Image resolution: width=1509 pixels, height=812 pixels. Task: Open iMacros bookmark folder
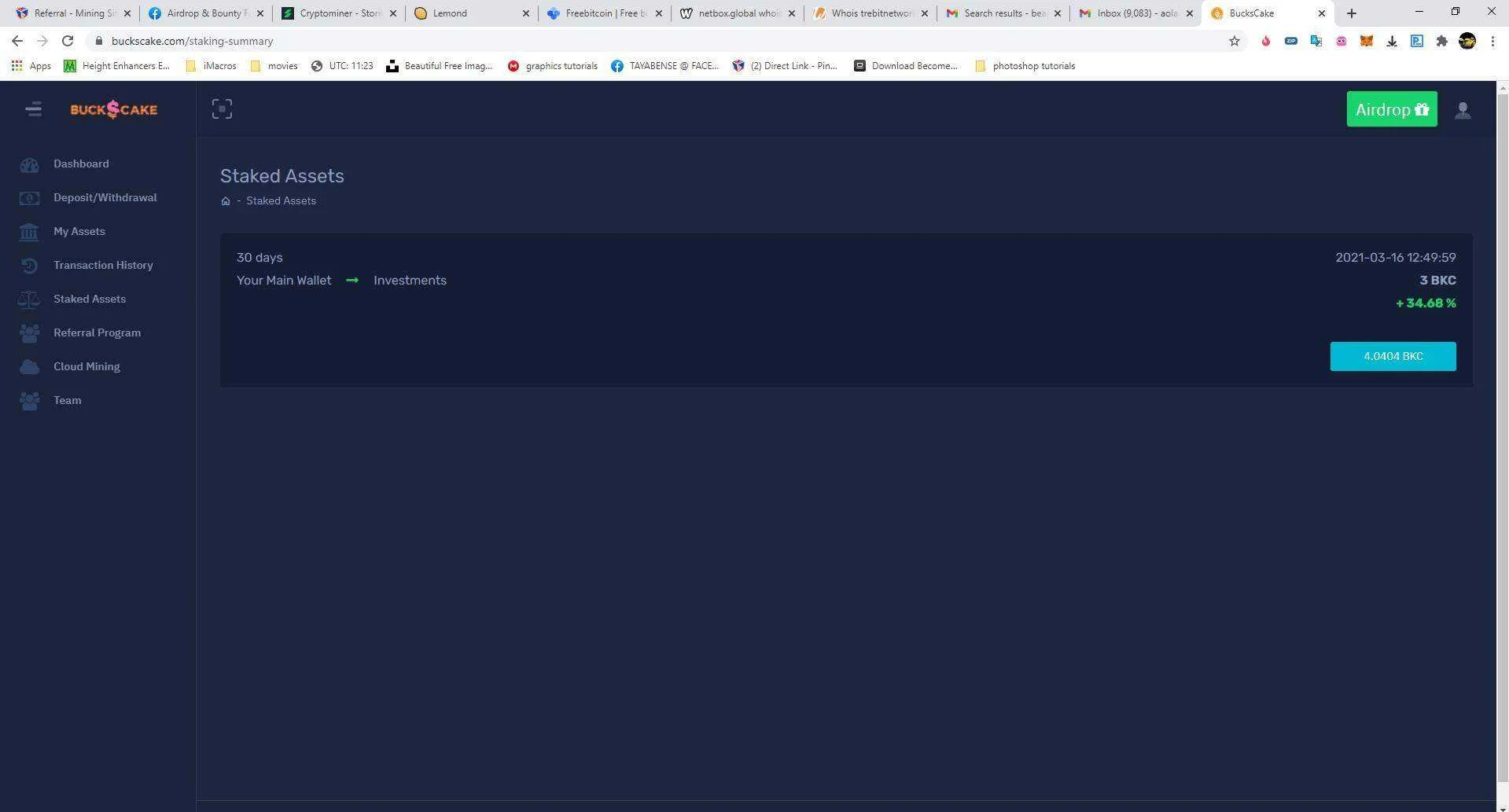211,66
